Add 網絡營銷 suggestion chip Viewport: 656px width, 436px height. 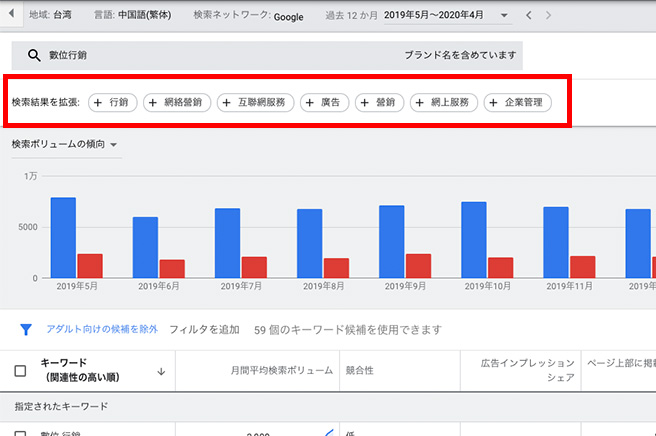pyautogui.click(x=177, y=103)
